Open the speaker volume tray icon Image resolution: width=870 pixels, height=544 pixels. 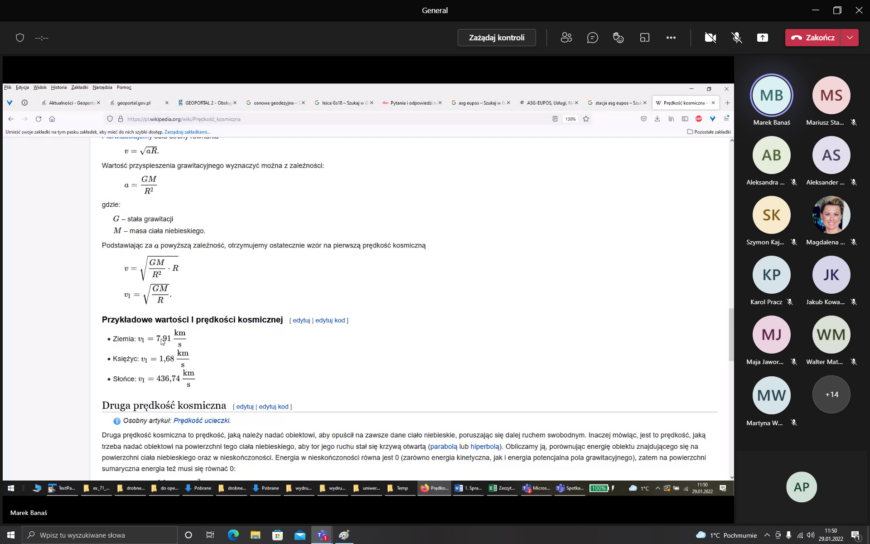tap(811, 535)
